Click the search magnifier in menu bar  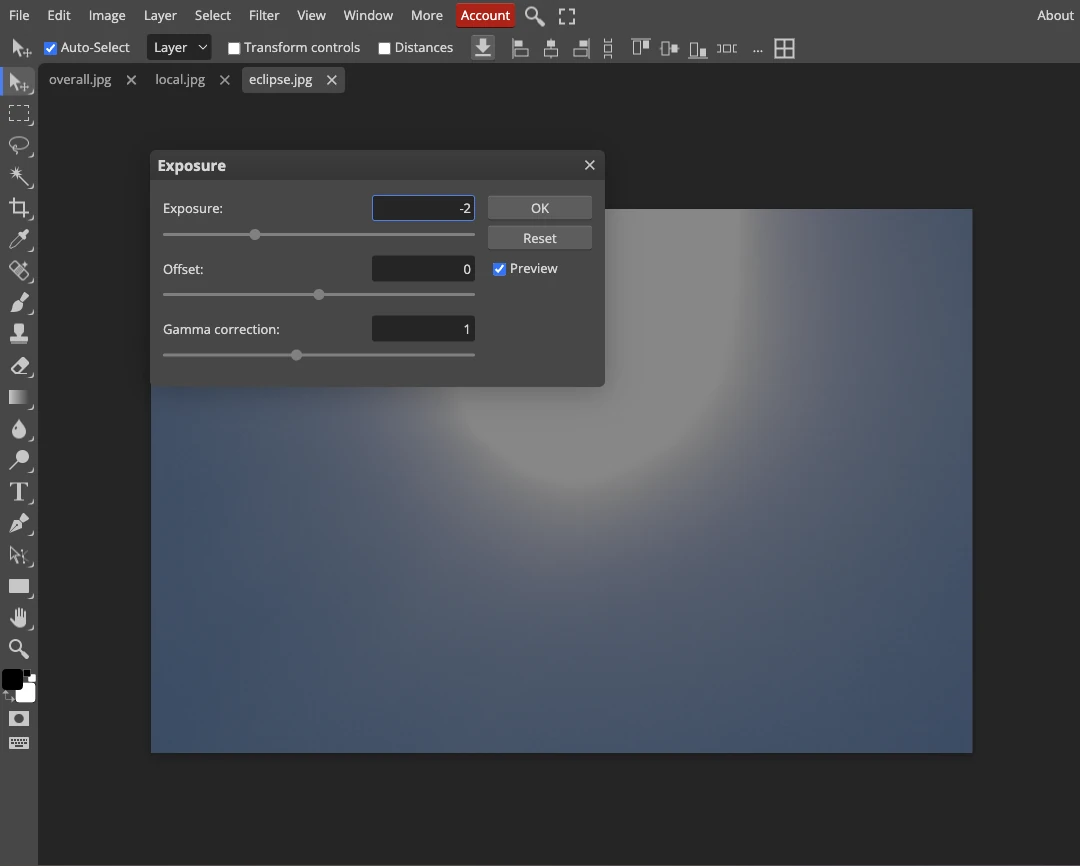534,16
